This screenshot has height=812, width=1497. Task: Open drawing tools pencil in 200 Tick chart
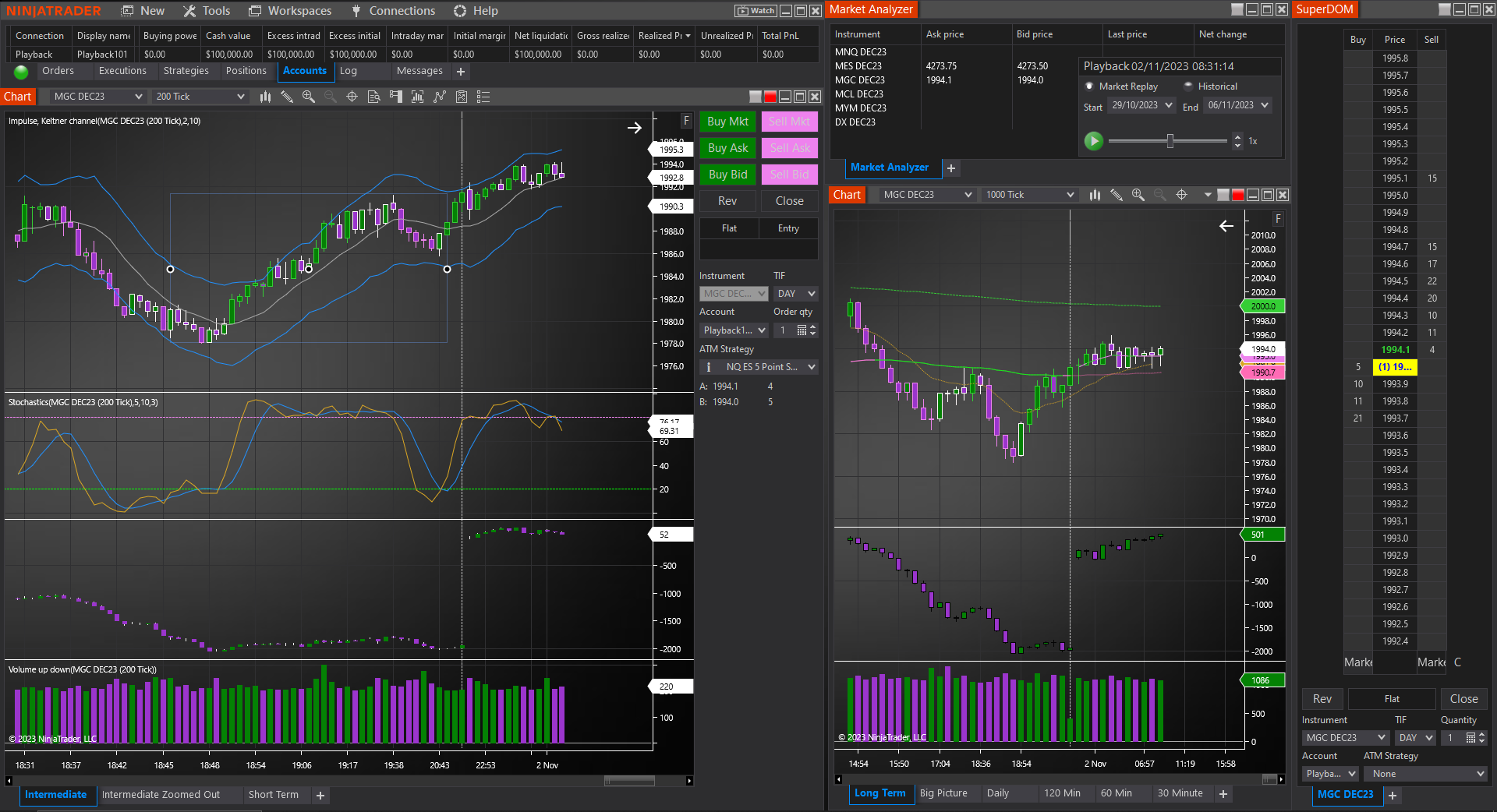[287, 97]
